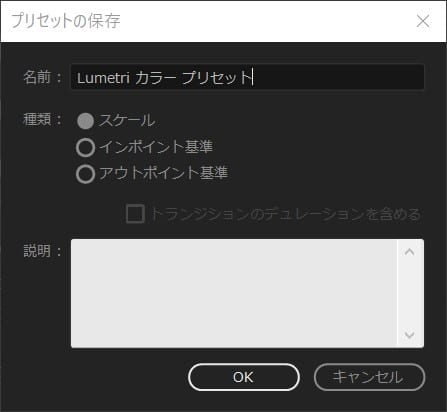Click the description scrollbar down arrow

click(410, 334)
